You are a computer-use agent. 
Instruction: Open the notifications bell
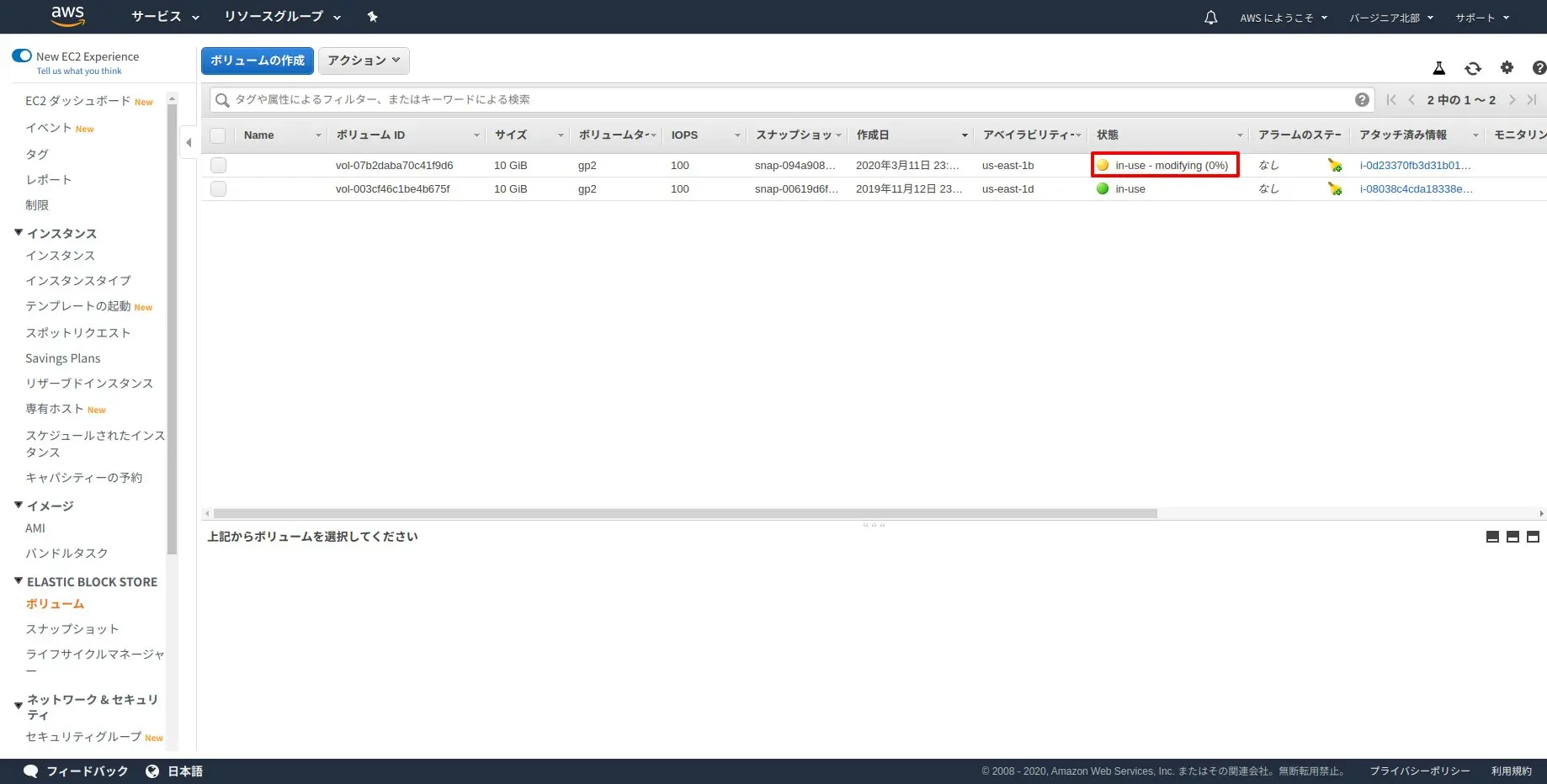pyautogui.click(x=1210, y=18)
